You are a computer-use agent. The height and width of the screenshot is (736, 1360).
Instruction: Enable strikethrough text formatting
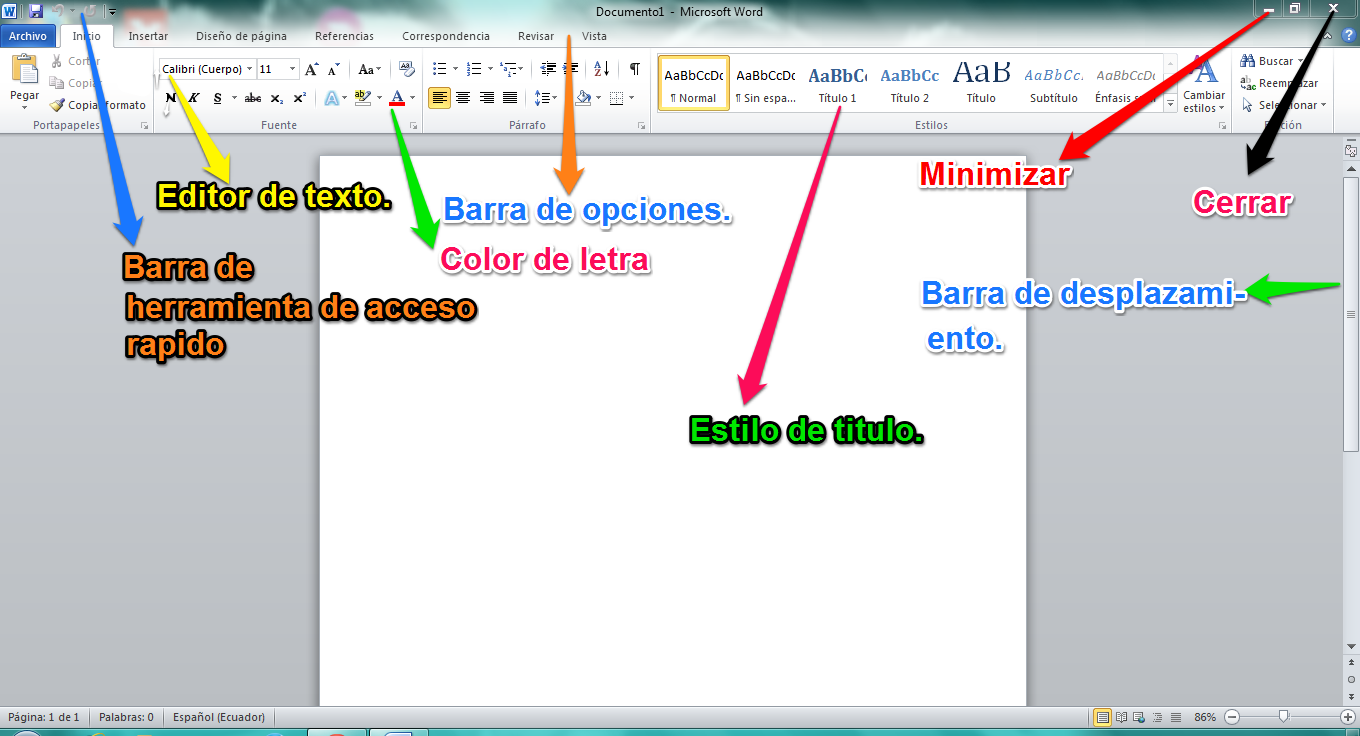point(253,97)
